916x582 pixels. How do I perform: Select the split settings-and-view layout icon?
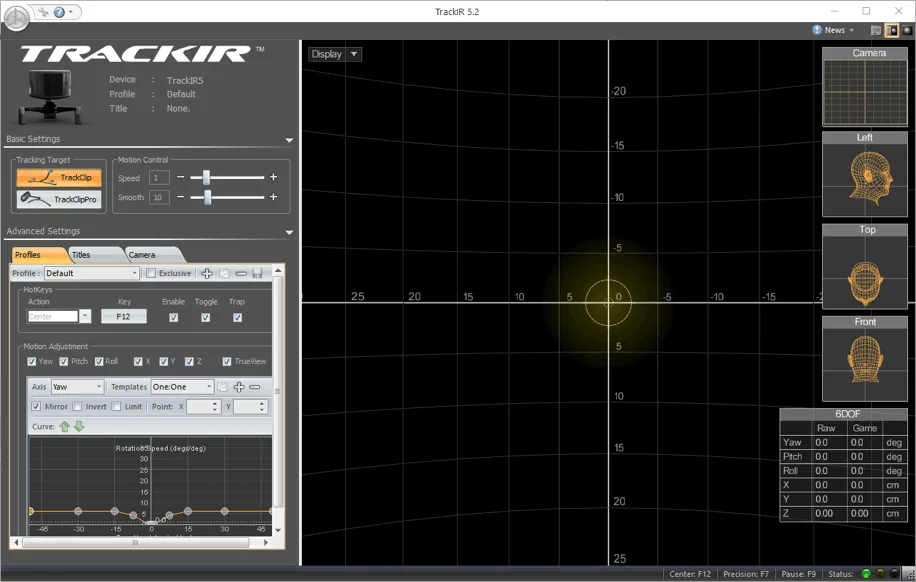(x=891, y=30)
